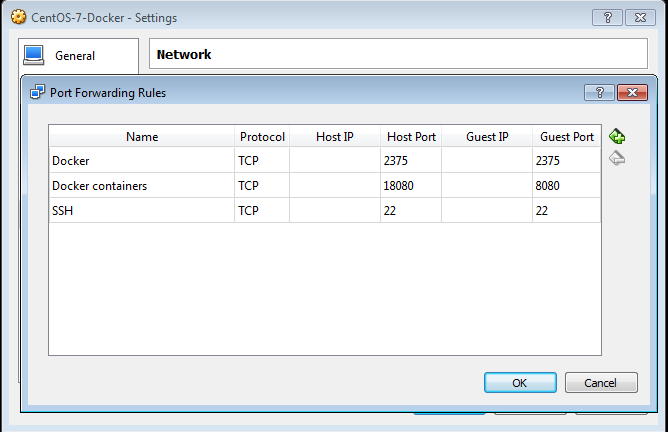Screen dimensions: 668x432
Task: Click the Guest IP column header
Action: pyautogui.click(x=487, y=137)
